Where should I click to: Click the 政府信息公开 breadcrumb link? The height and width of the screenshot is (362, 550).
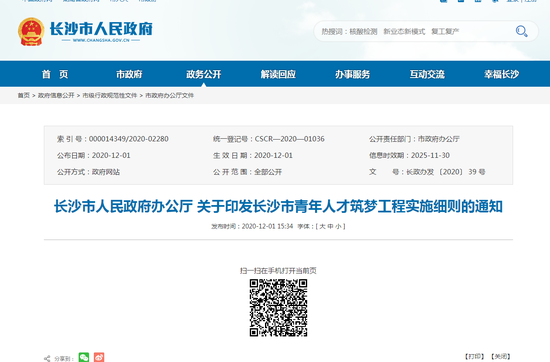tap(56, 95)
